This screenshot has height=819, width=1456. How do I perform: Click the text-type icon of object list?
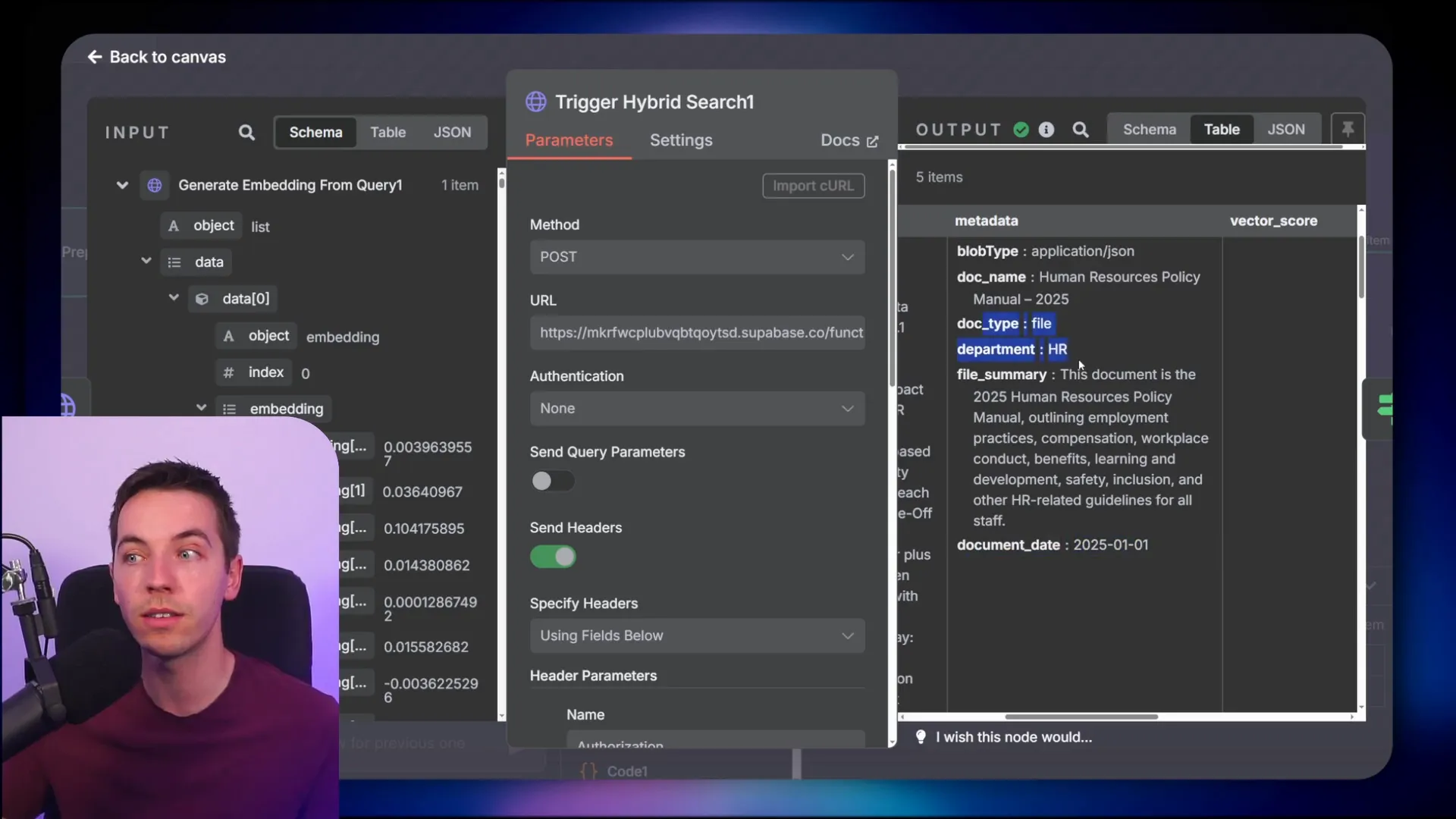pos(174,226)
